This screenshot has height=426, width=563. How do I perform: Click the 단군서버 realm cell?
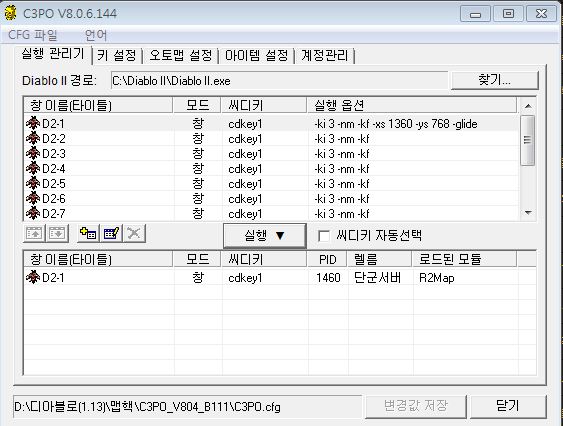[377, 278]
